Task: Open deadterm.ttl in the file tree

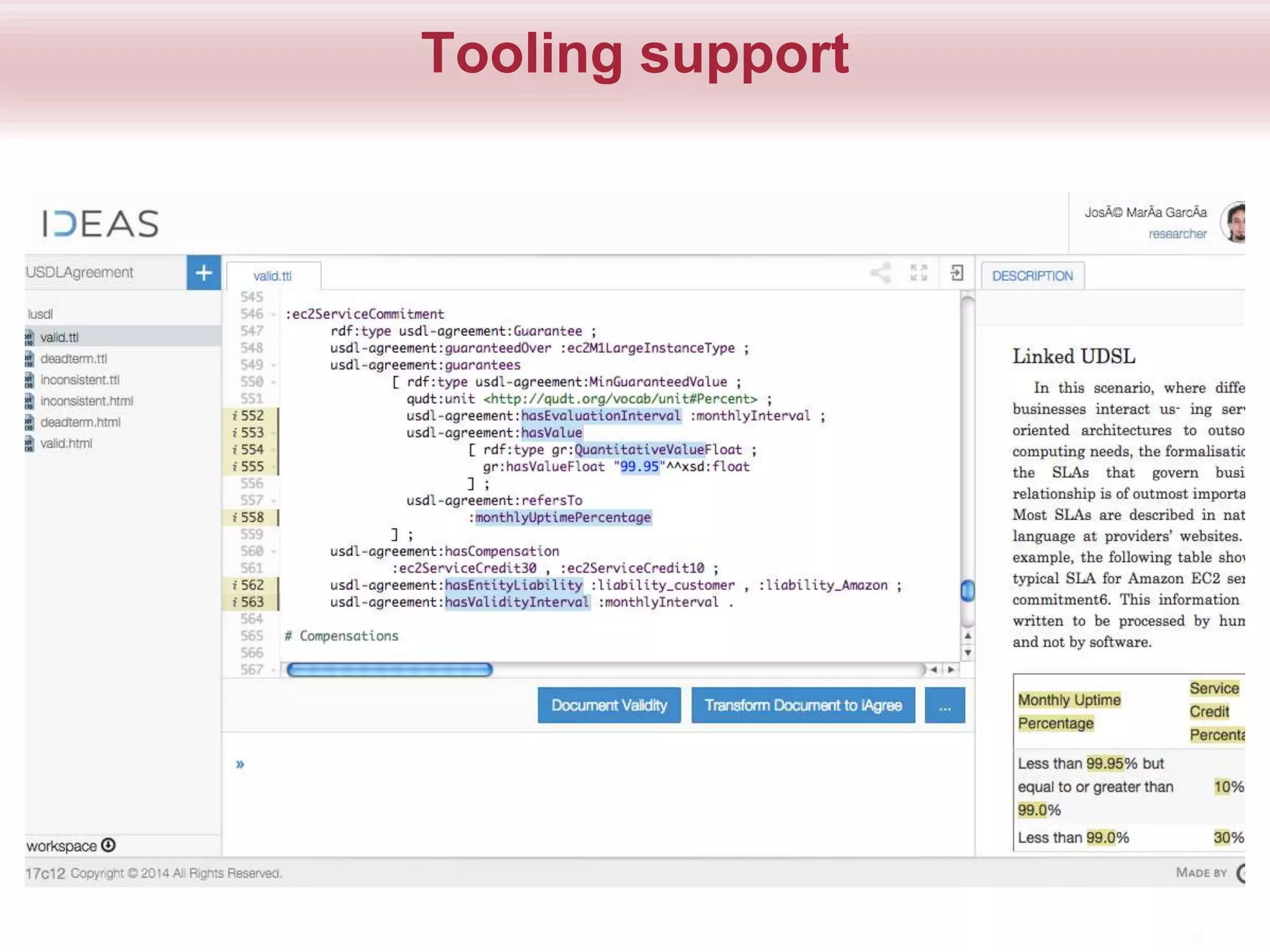Action: [x=74, y=358]
